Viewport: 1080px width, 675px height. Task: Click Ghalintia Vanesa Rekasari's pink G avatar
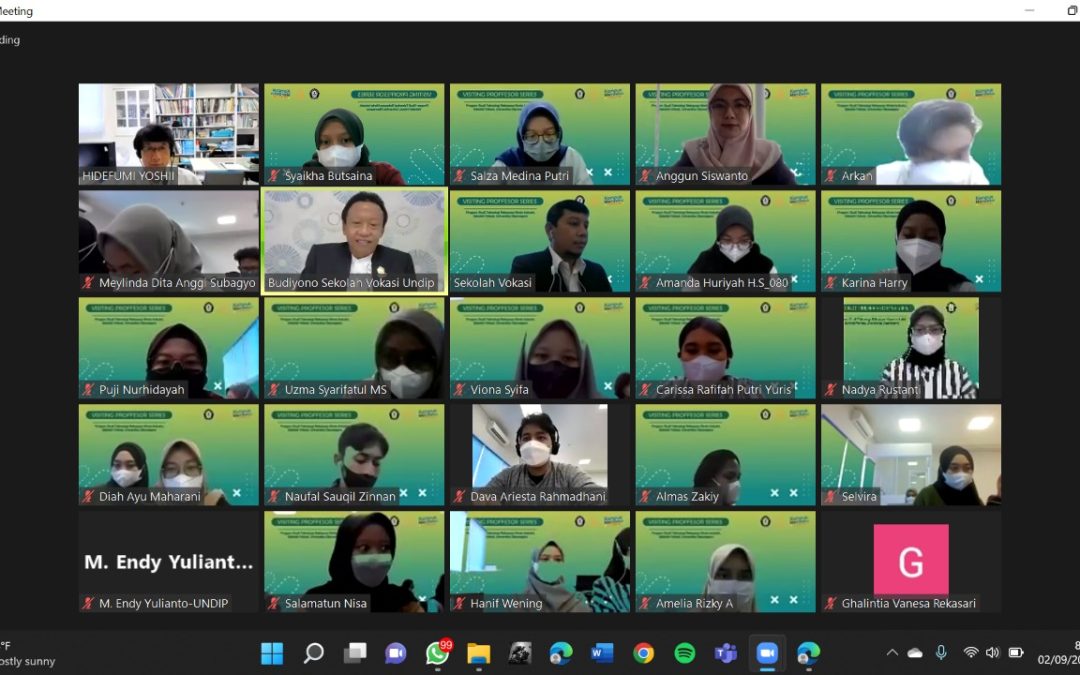coord(910,559)
